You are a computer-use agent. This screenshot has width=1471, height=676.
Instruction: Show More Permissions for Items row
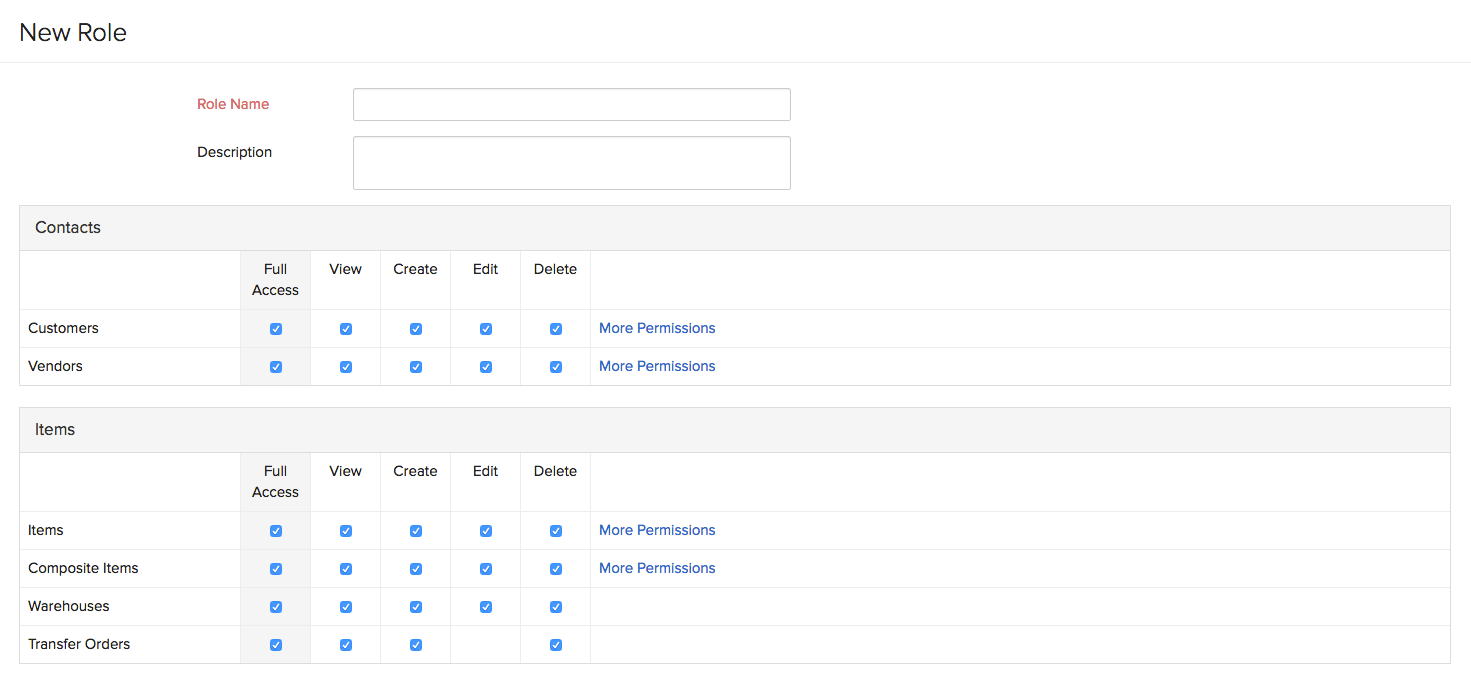[657, 530]
